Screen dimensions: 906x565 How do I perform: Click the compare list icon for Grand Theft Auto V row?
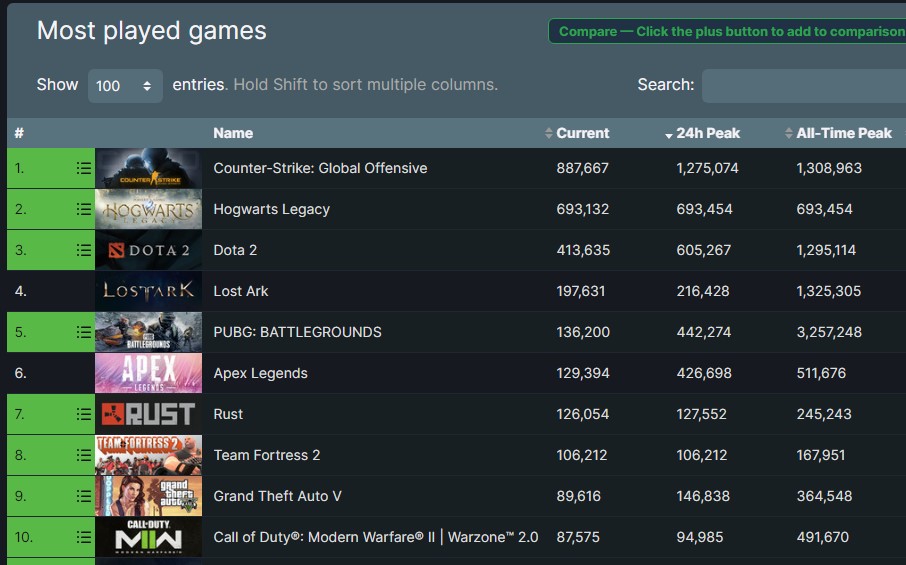tap(84, 496)
